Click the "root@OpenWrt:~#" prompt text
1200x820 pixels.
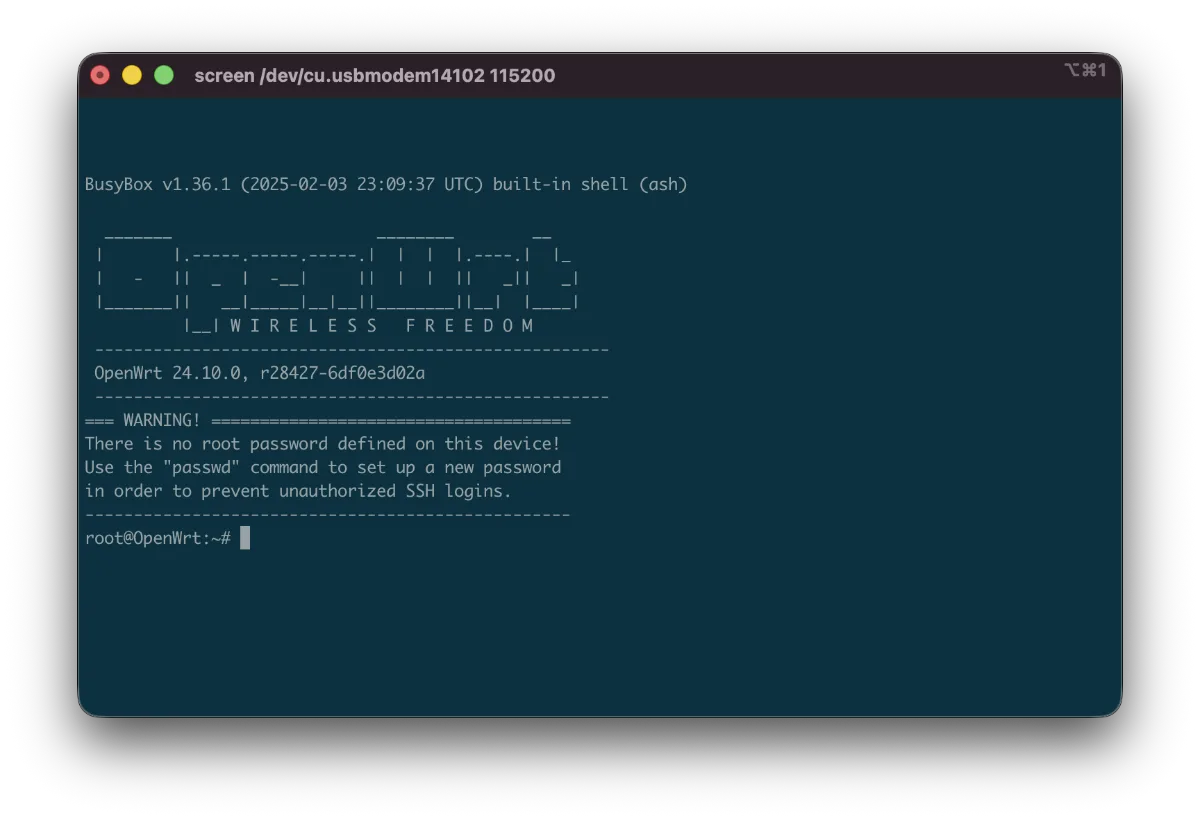158,538
